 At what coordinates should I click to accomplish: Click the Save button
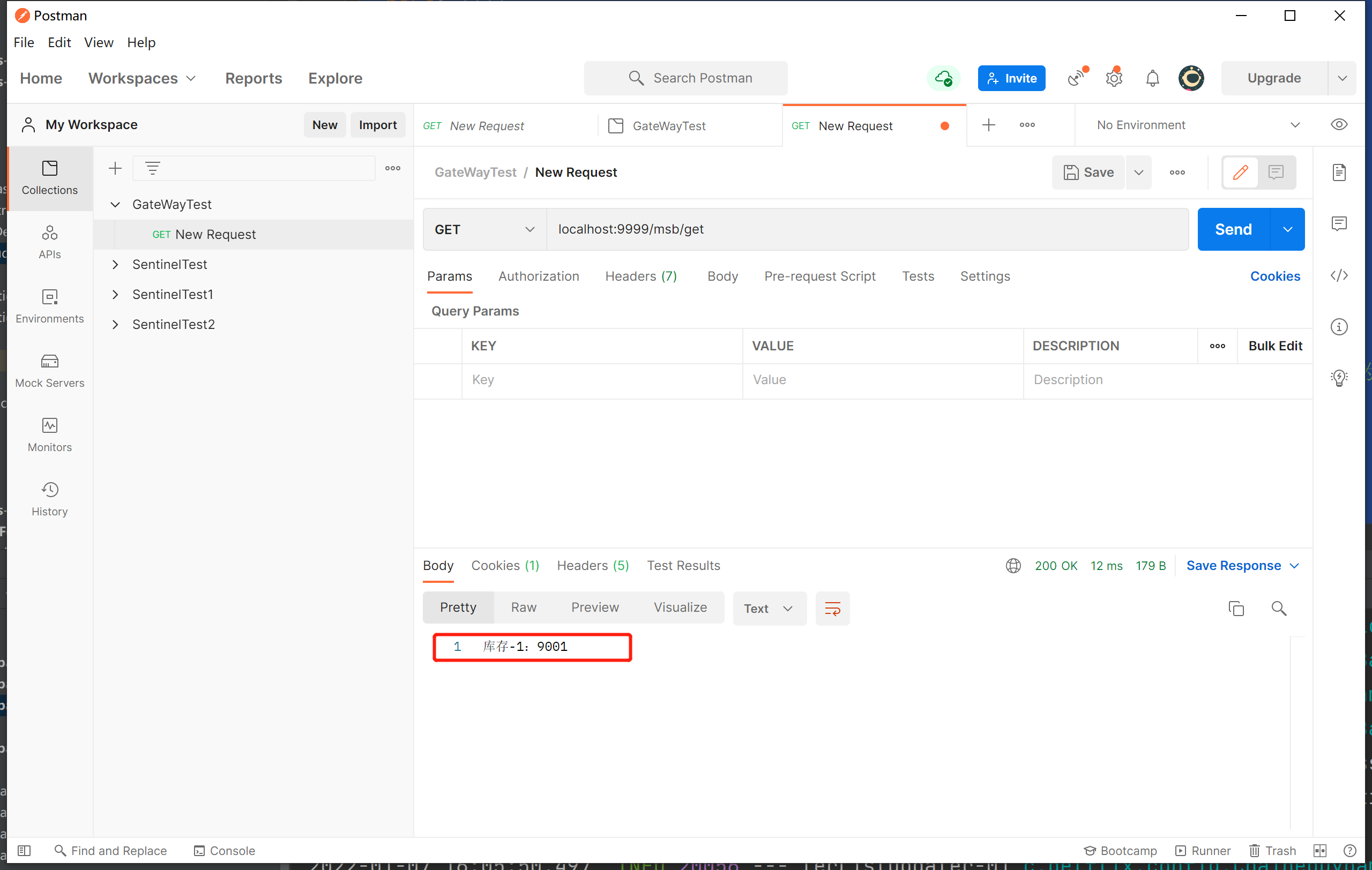[x=1088, y=172]
